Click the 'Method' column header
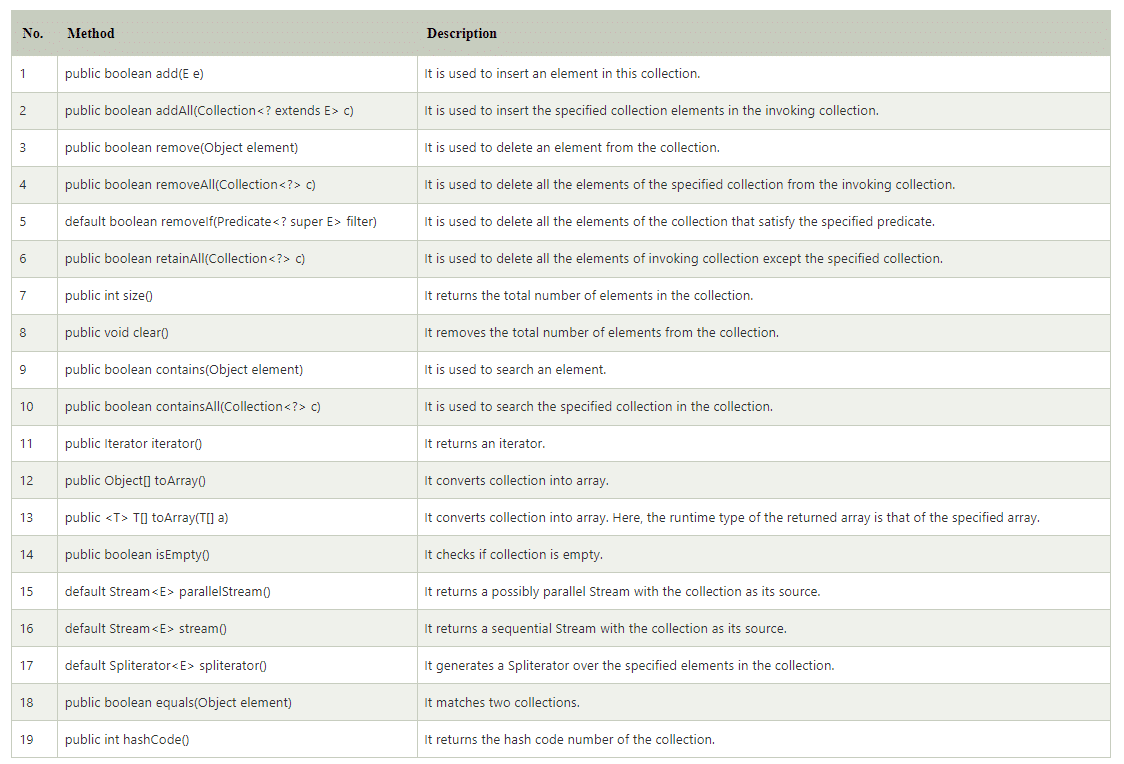 pos(237,33)
